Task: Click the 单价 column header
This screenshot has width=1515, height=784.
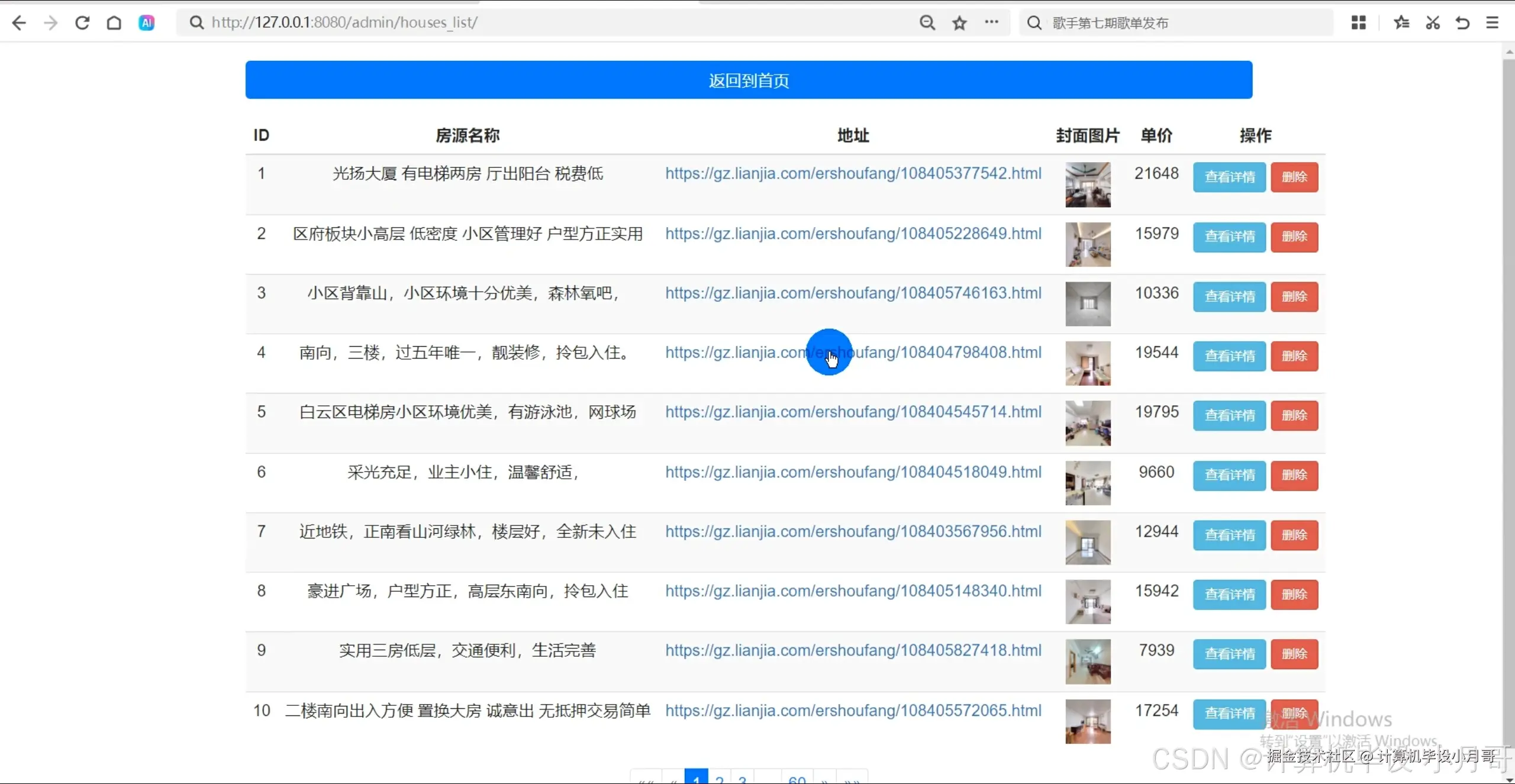Action: (x=1156, y=135)
